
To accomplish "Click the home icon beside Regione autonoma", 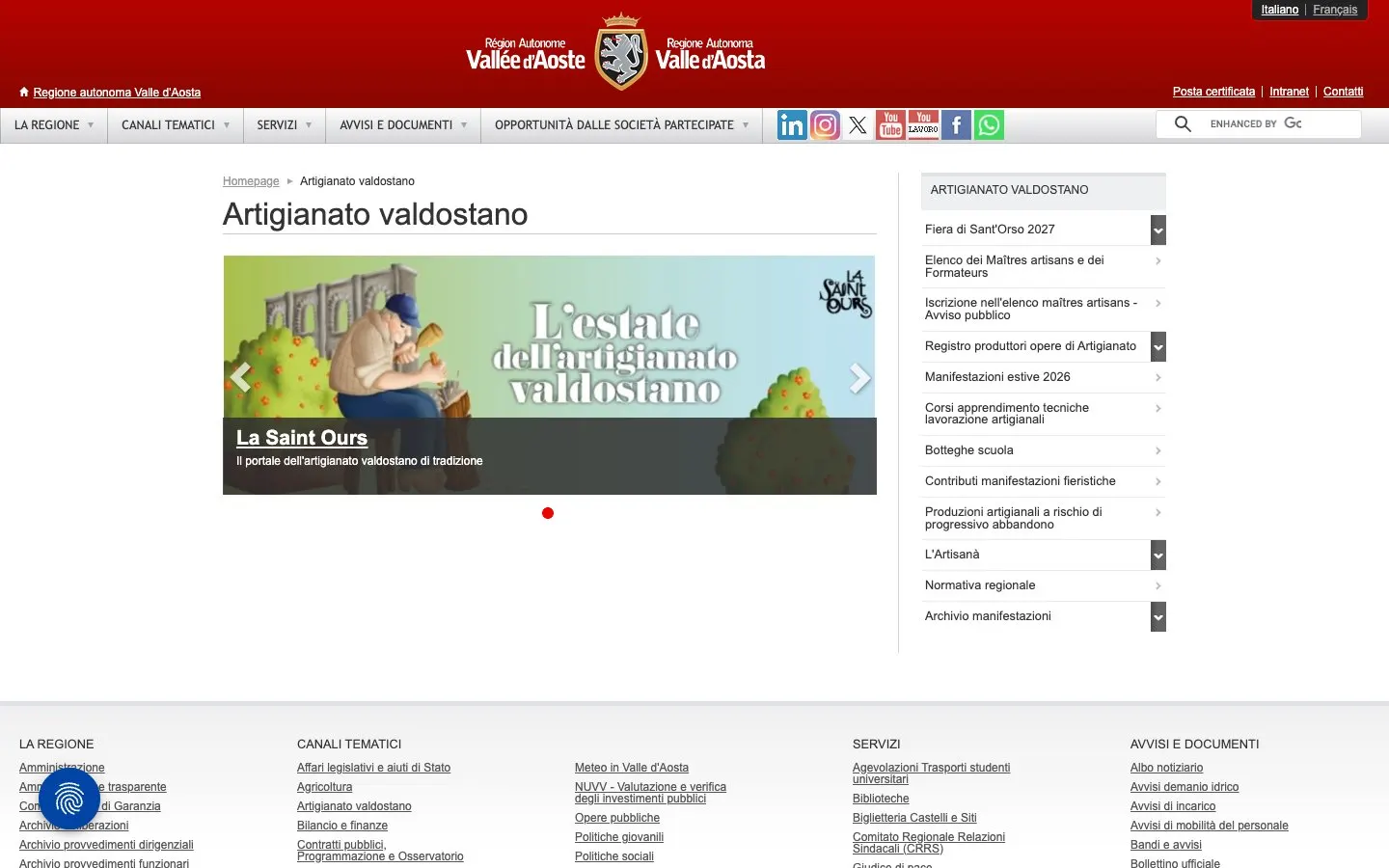I will (24, 93).
